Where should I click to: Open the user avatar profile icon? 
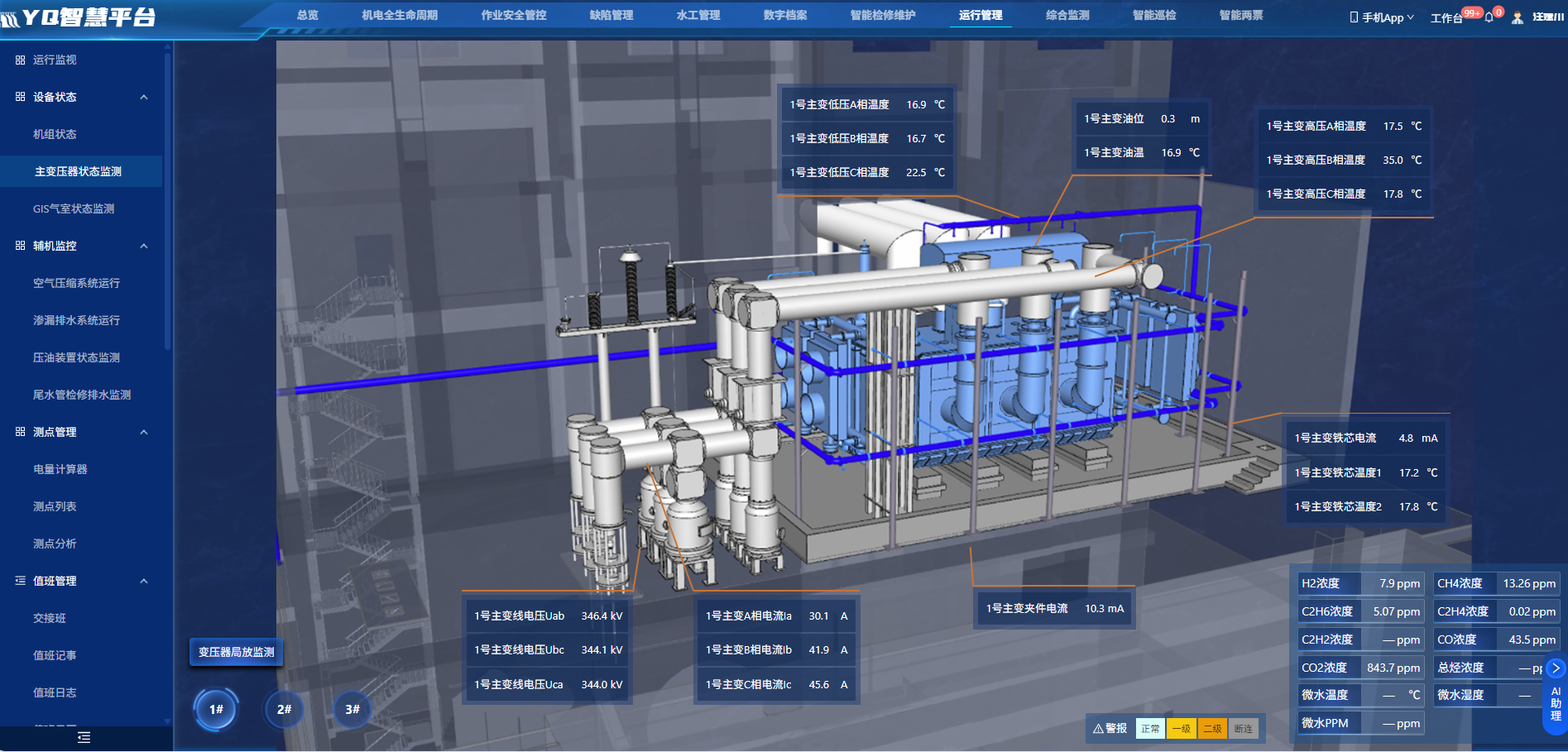(1518, 17)
